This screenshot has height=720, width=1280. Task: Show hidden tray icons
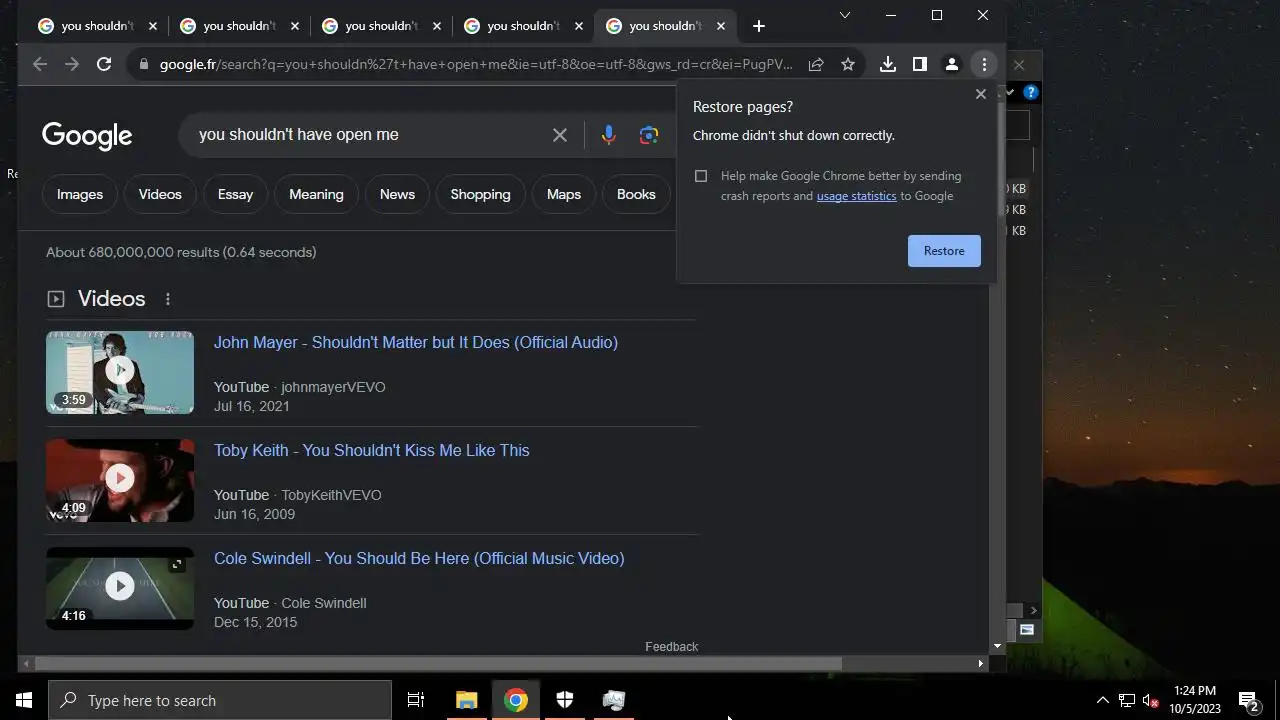point(1103,700)
